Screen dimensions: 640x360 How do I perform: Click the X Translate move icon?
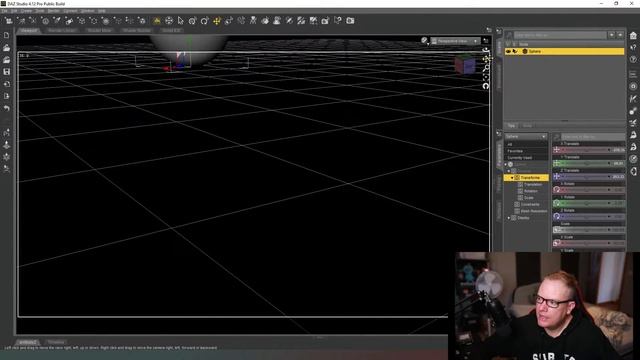click(x=557, y=150)
